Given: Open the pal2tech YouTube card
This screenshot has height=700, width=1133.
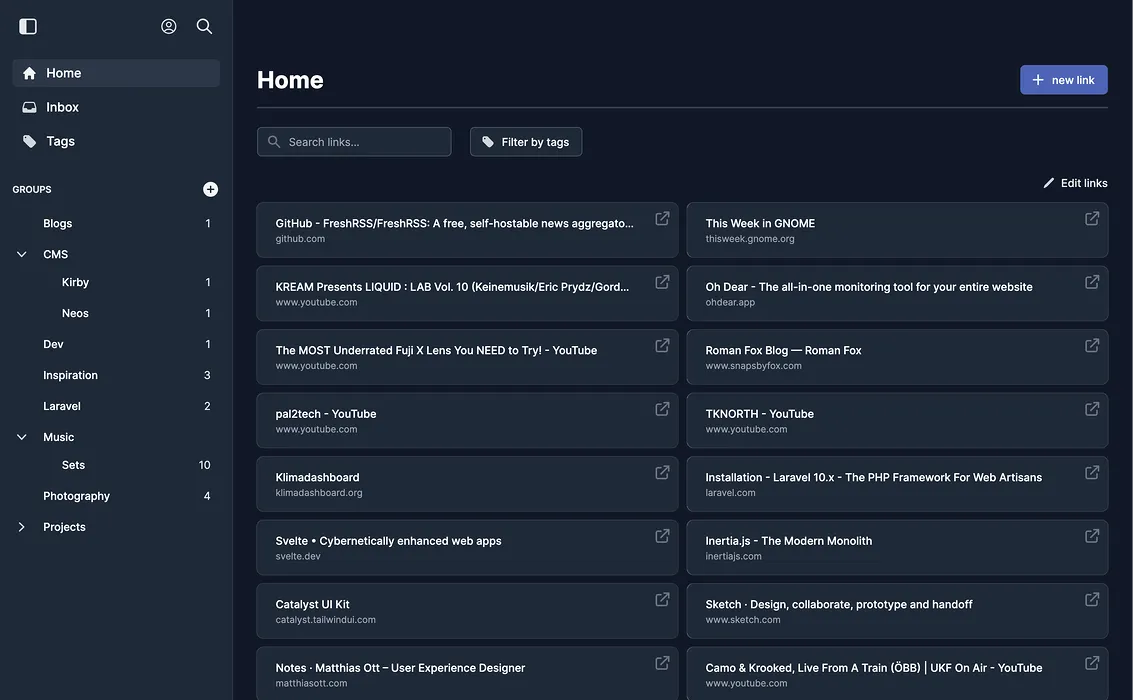Looking at the screenshot, I should pyautogui.click(x=468, y=421).
